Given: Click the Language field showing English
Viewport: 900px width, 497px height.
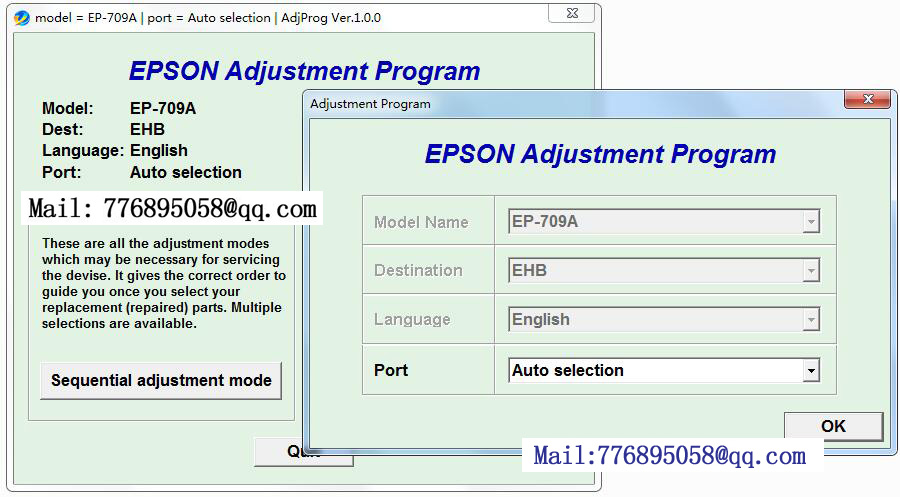Looking at the screenshot, I should (x=664, y=319).
